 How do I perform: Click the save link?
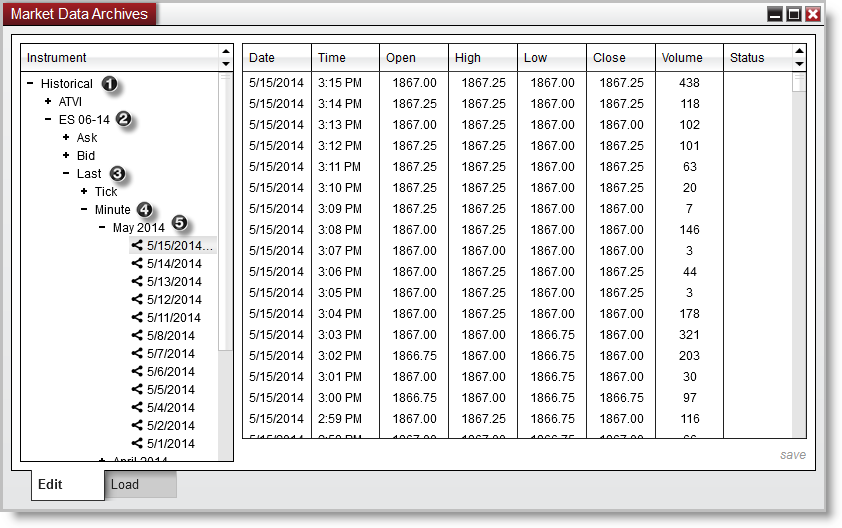pyautogui.click(x=792, y=455)
